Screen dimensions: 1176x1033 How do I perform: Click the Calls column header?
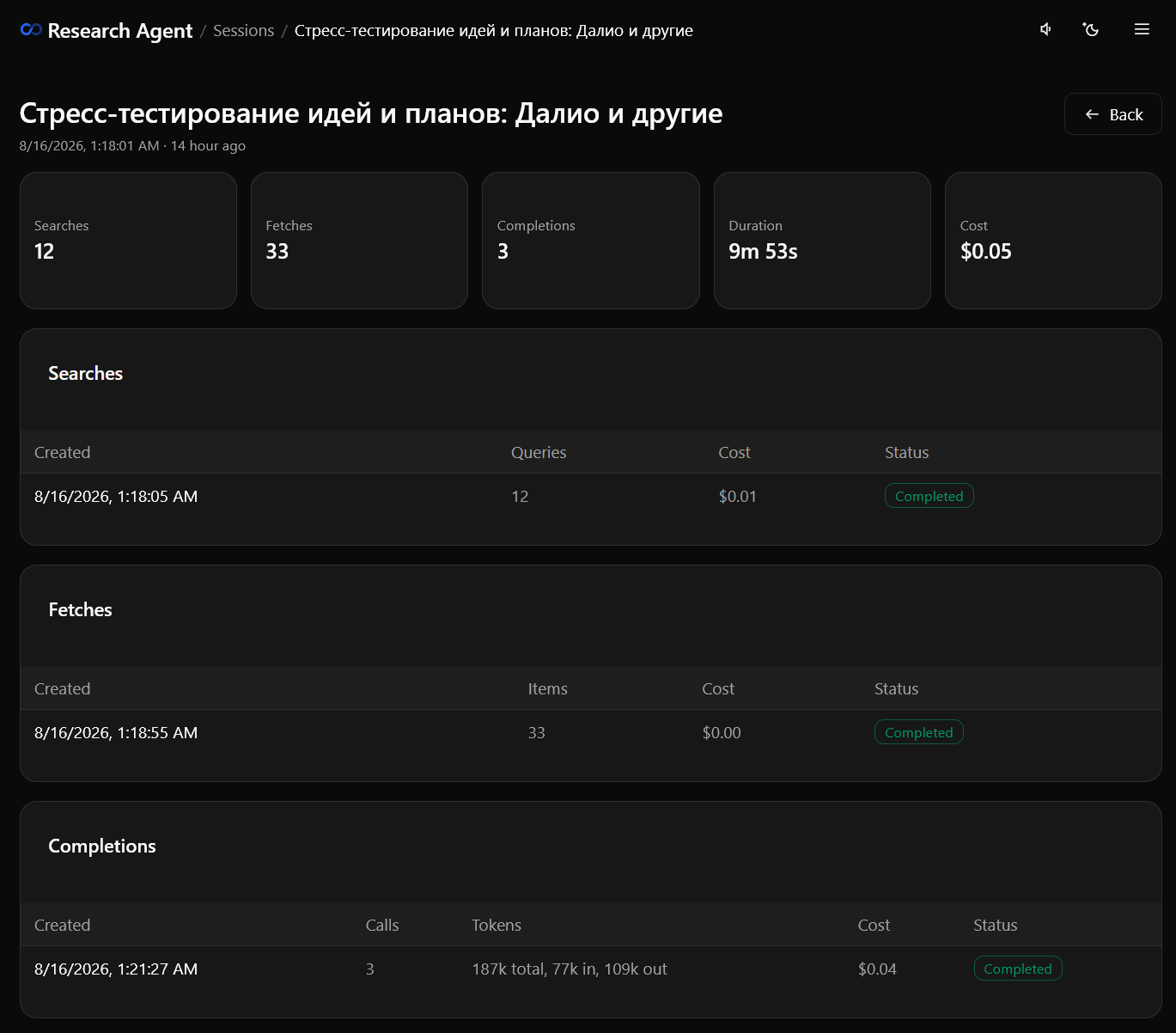(x=382, y=926)
